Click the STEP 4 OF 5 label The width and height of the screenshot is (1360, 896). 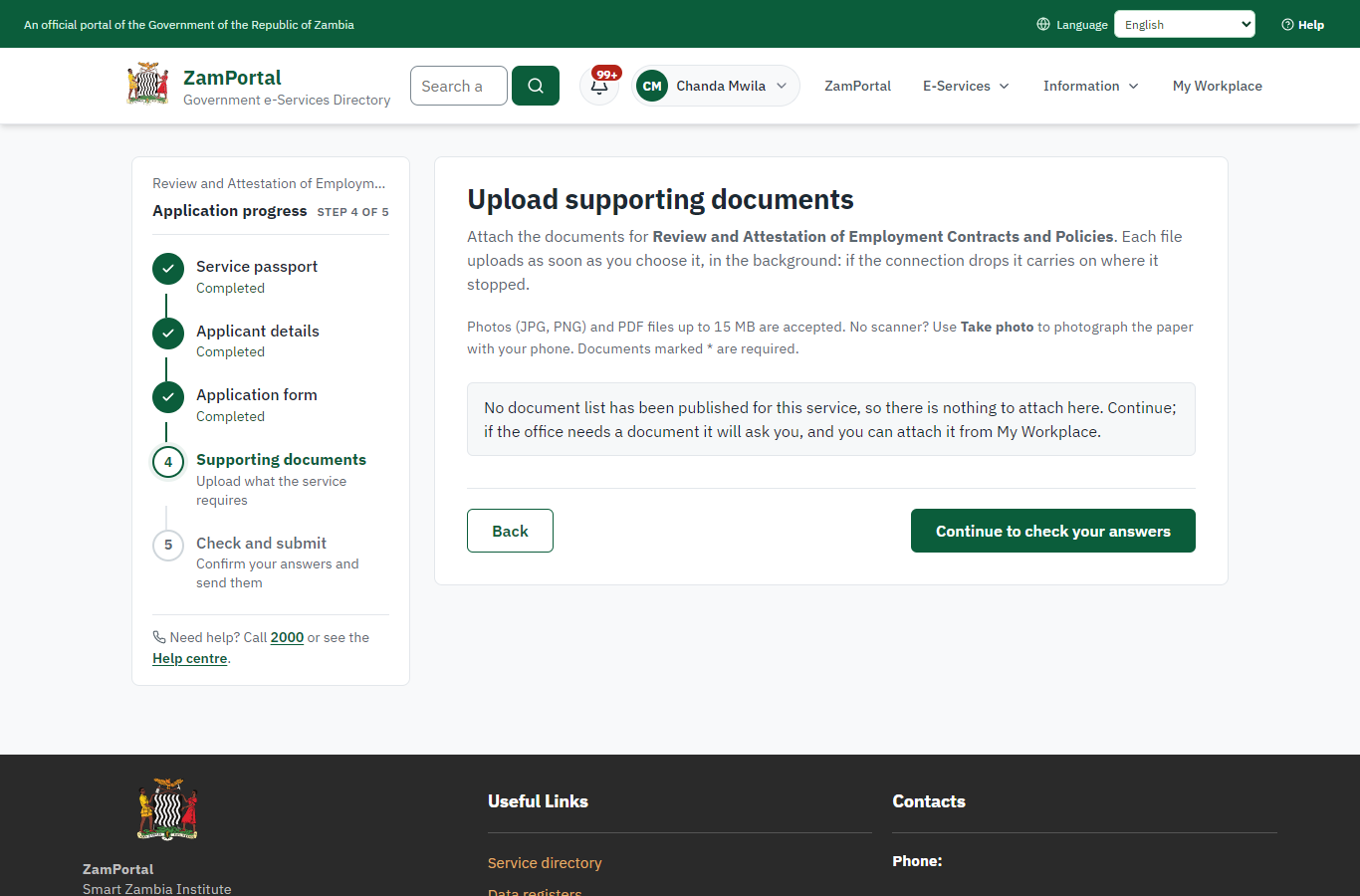point(352,212)
